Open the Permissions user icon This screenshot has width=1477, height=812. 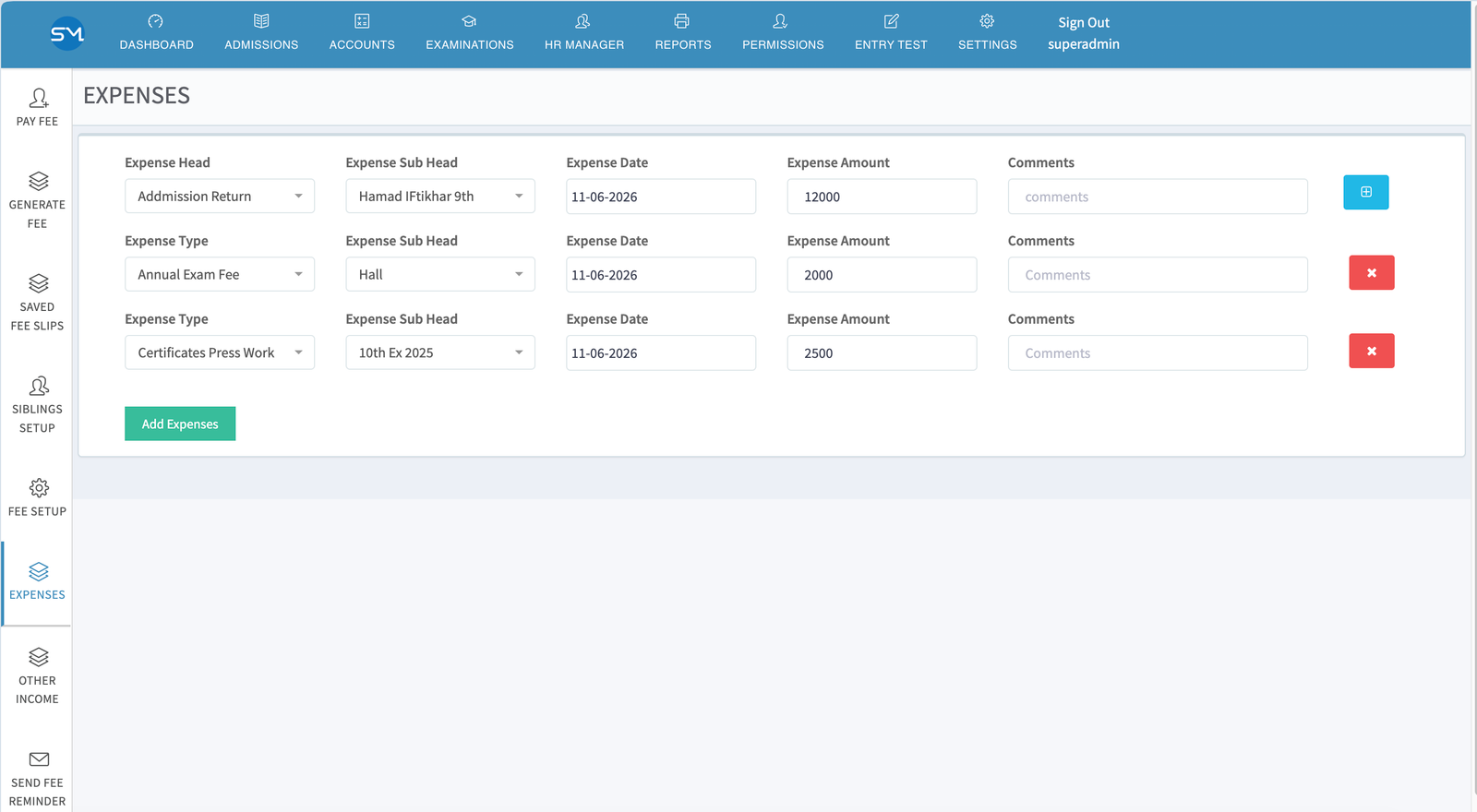(x=781, y=21)
